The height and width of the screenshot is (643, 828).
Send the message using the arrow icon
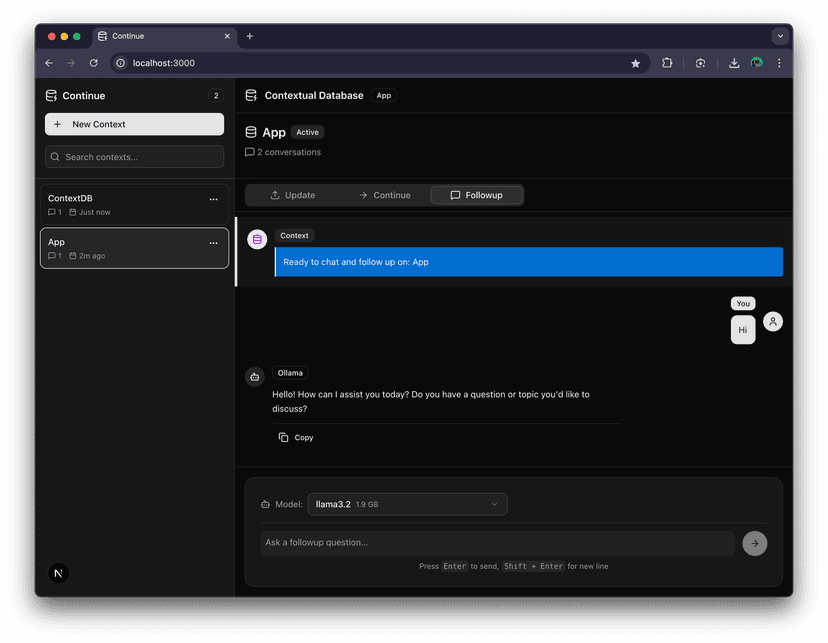pos(755,543)
